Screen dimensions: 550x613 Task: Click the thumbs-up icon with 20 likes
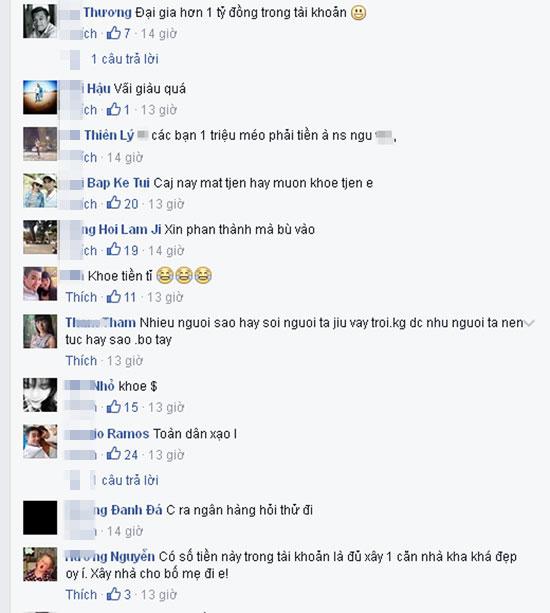pos(114,203)
